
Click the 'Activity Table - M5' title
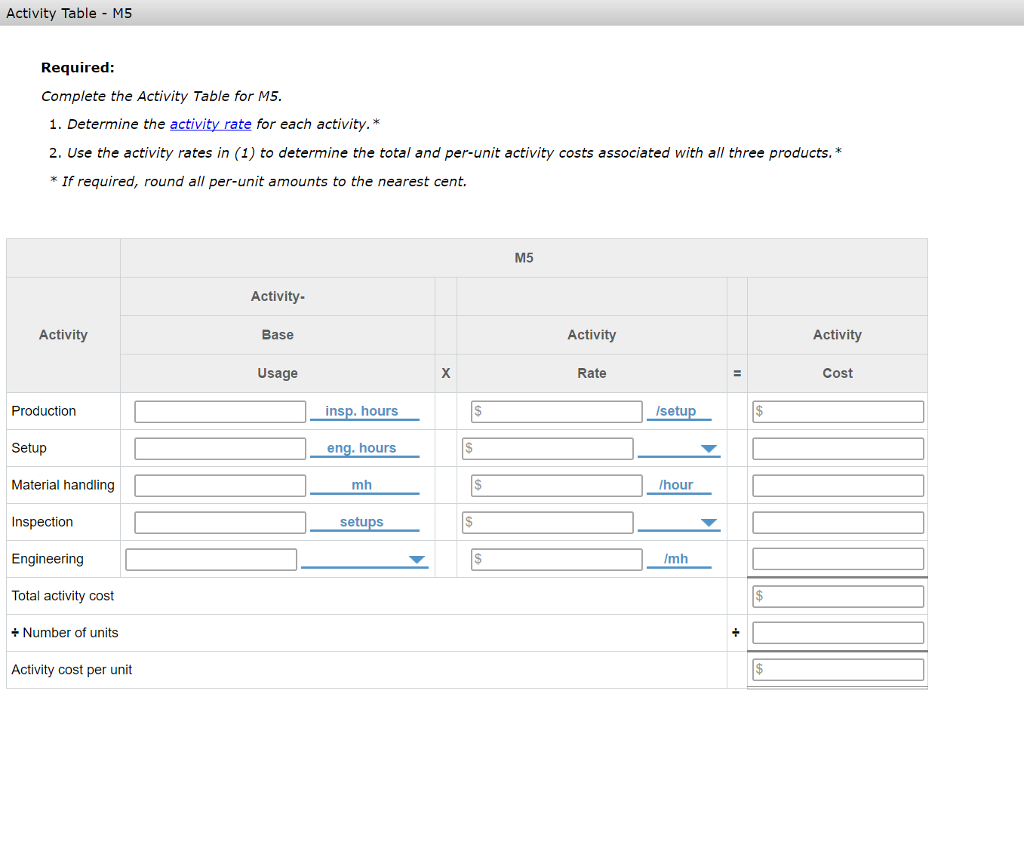[x=69, y=13]
